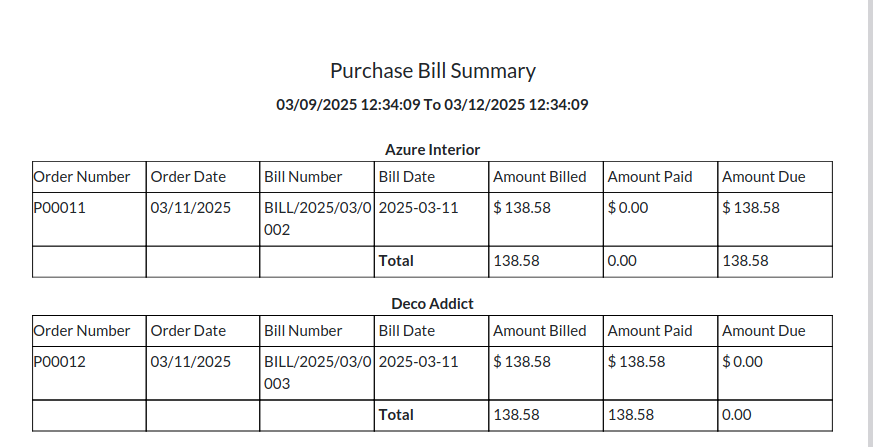Select order number P00012 cell
The image size is (873, 447).
[x=89, y=373]
